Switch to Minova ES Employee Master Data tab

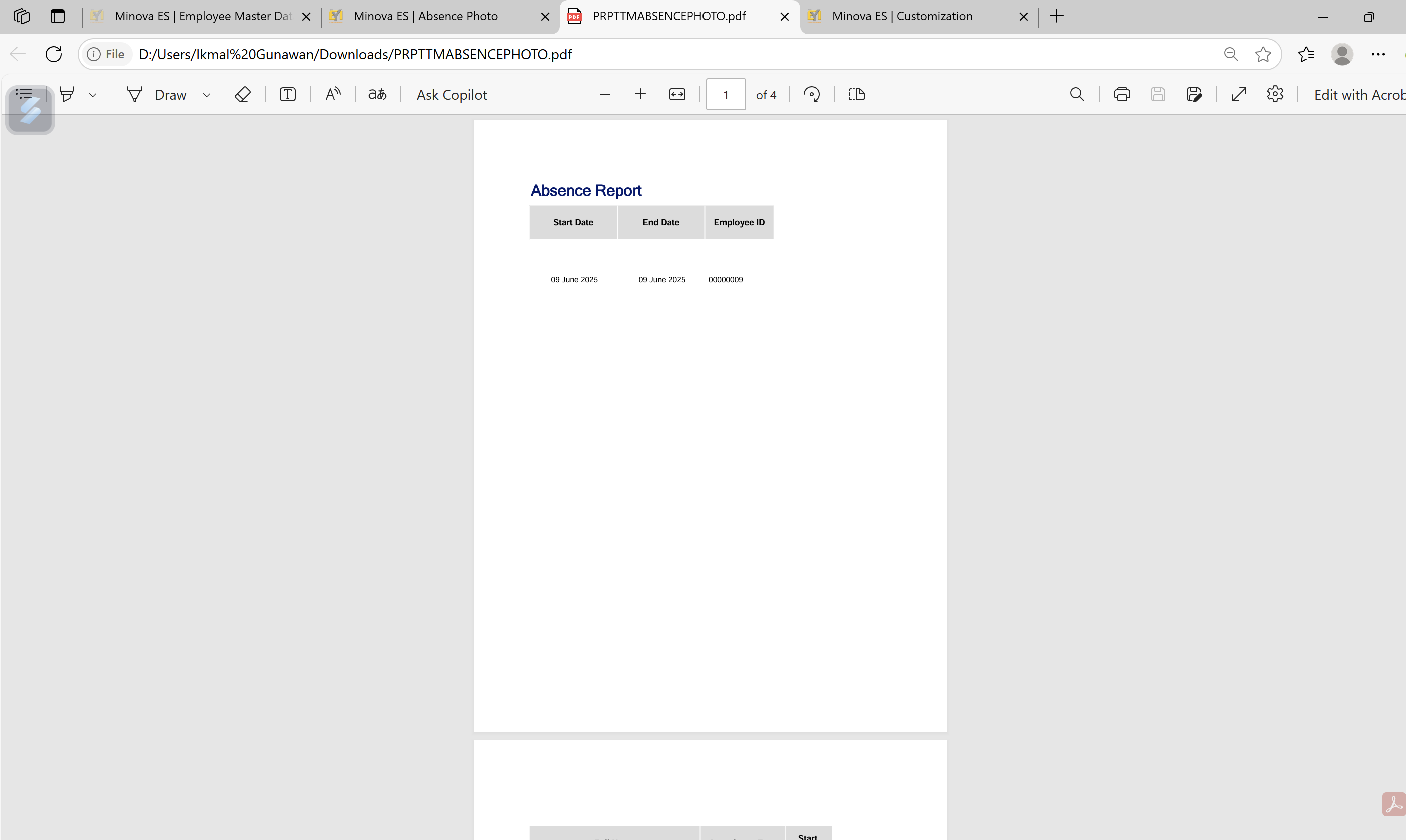pyautogui.click(x=202, y=16)
